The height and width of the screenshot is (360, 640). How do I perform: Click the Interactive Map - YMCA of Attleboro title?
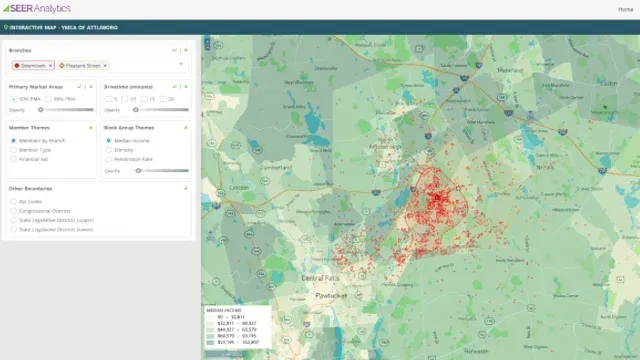(x=63, y=27)
